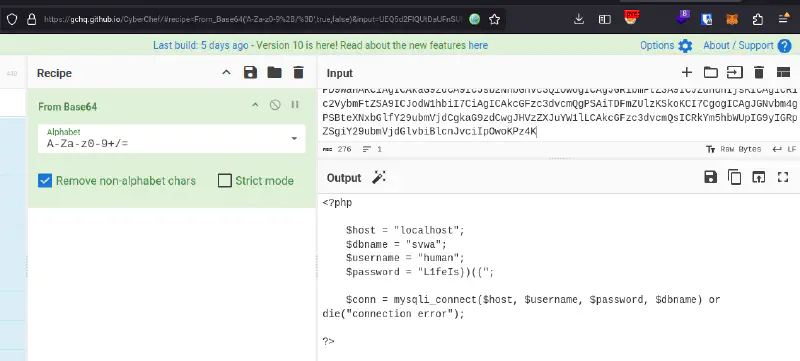The image size is (800, 361).
Task: Open the browser downloads panel
Action: [579, 19]
